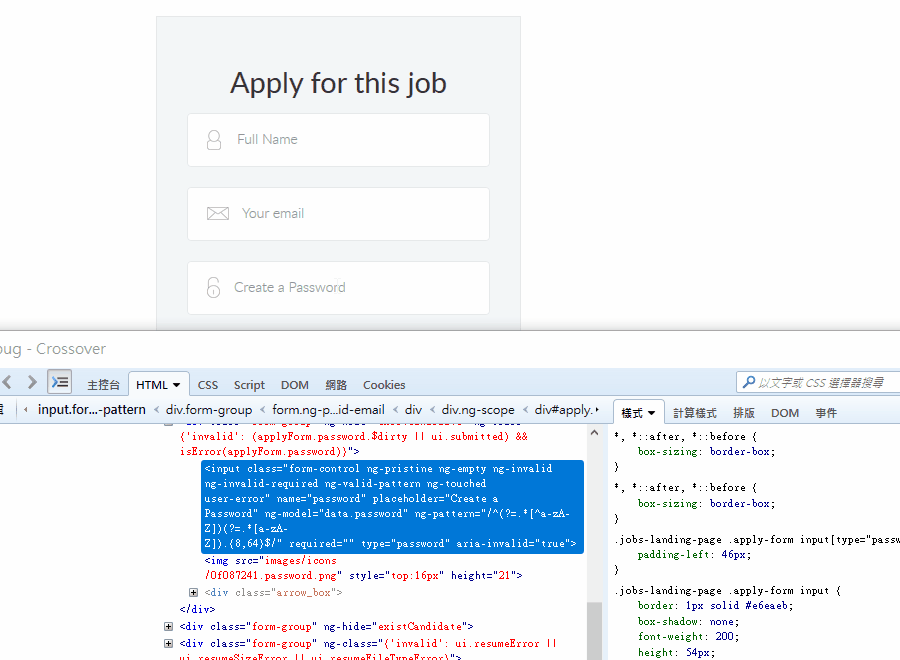Expand the div class arrow_box node
Viewport: 900px width, 660px height.
193,592
